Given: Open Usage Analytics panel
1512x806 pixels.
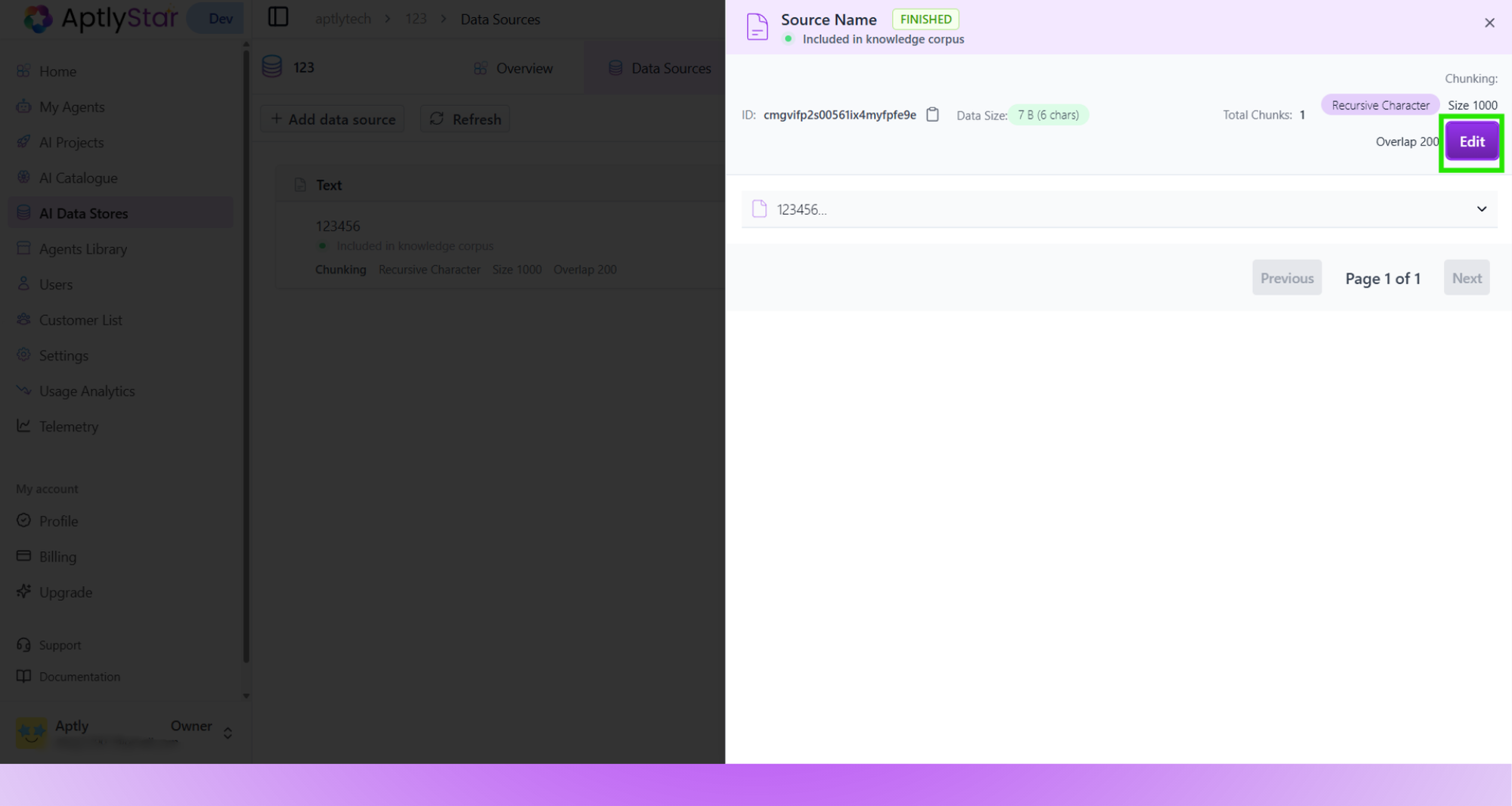Looking at the screenshot, I should (x=23, y=390).
